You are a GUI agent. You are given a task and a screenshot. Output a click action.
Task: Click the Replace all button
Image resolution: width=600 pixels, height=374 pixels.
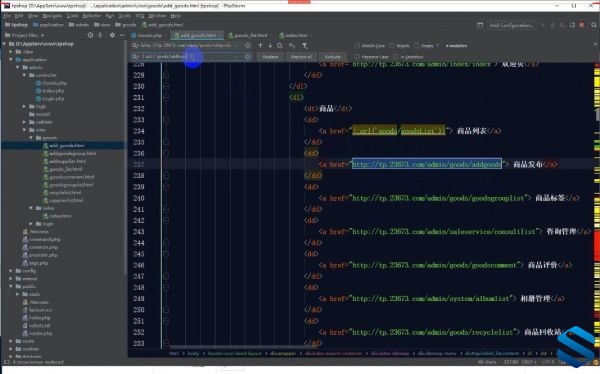coord(301,57)
